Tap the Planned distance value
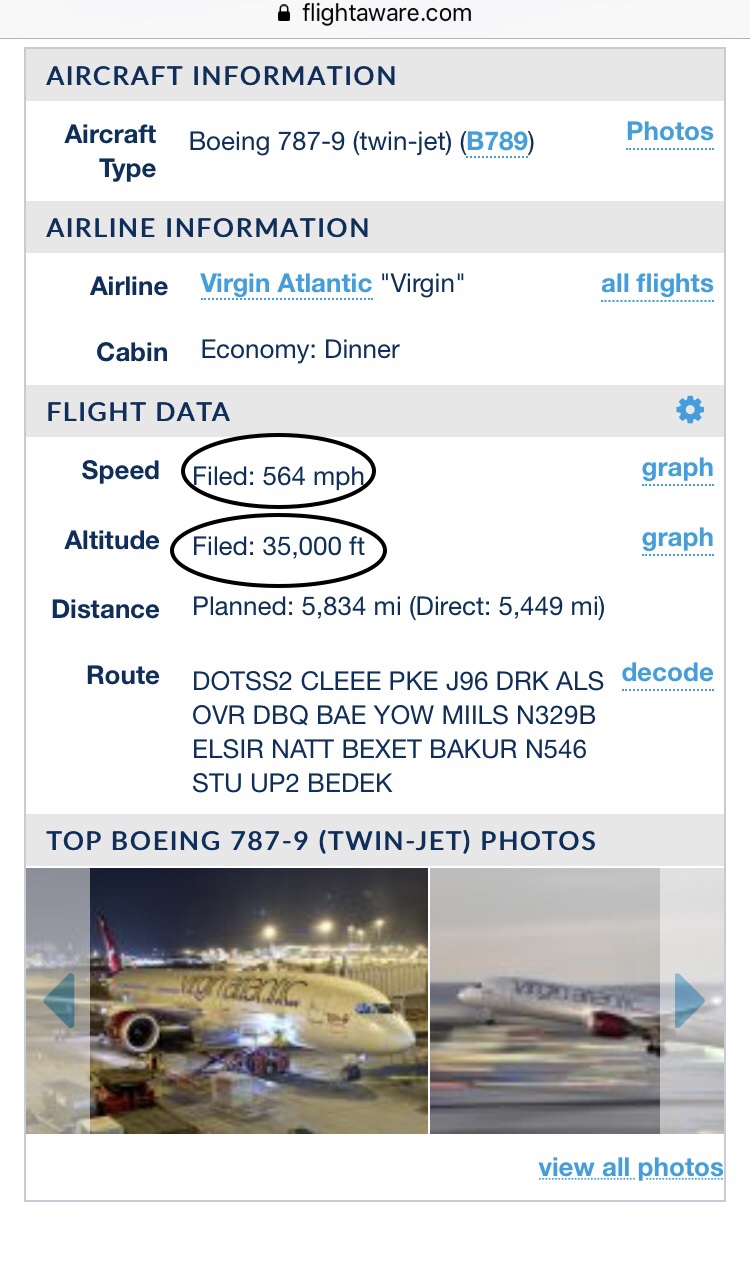Viewport: 750px width, 1261px height. 398,607
